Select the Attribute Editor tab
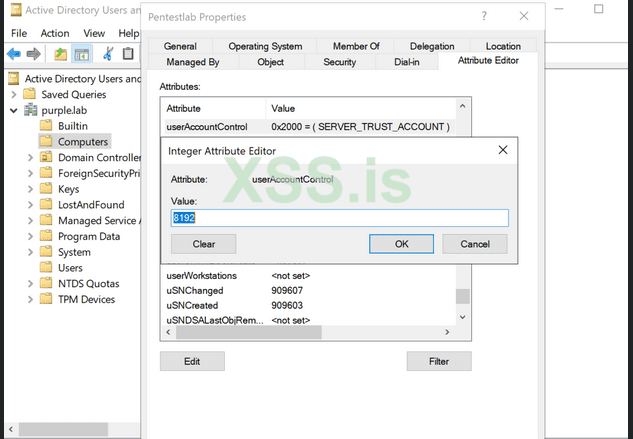The height and width of the screenshot is (439, 633). pos(488,61)
